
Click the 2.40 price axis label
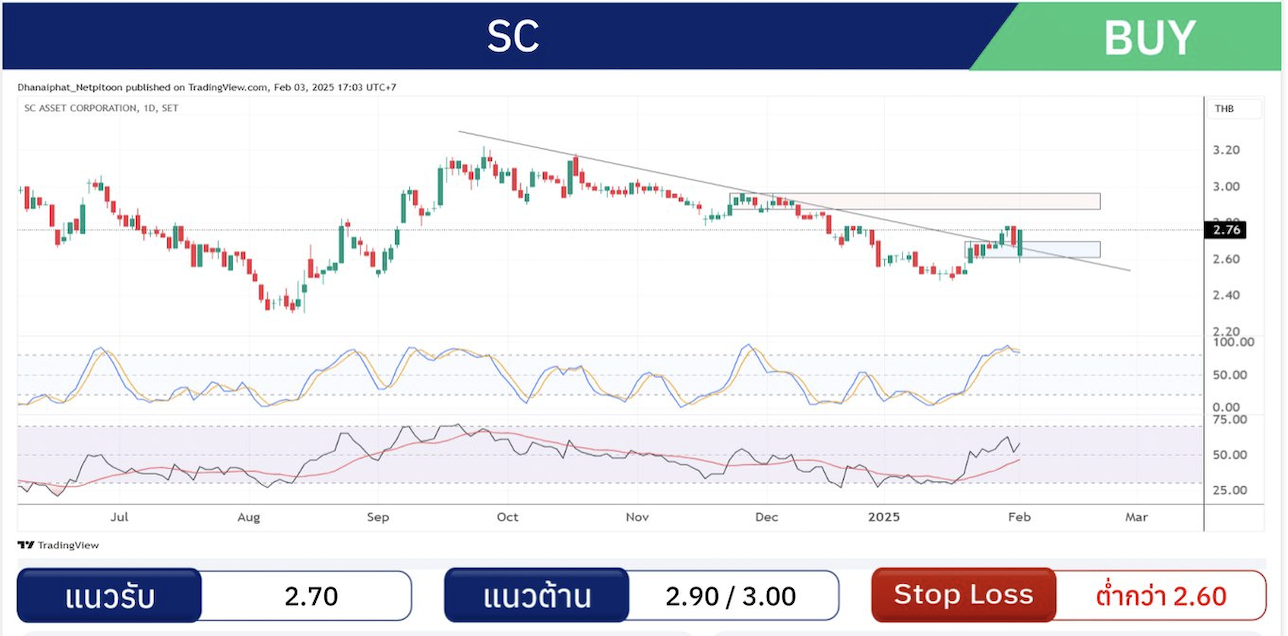[1226, 295]
